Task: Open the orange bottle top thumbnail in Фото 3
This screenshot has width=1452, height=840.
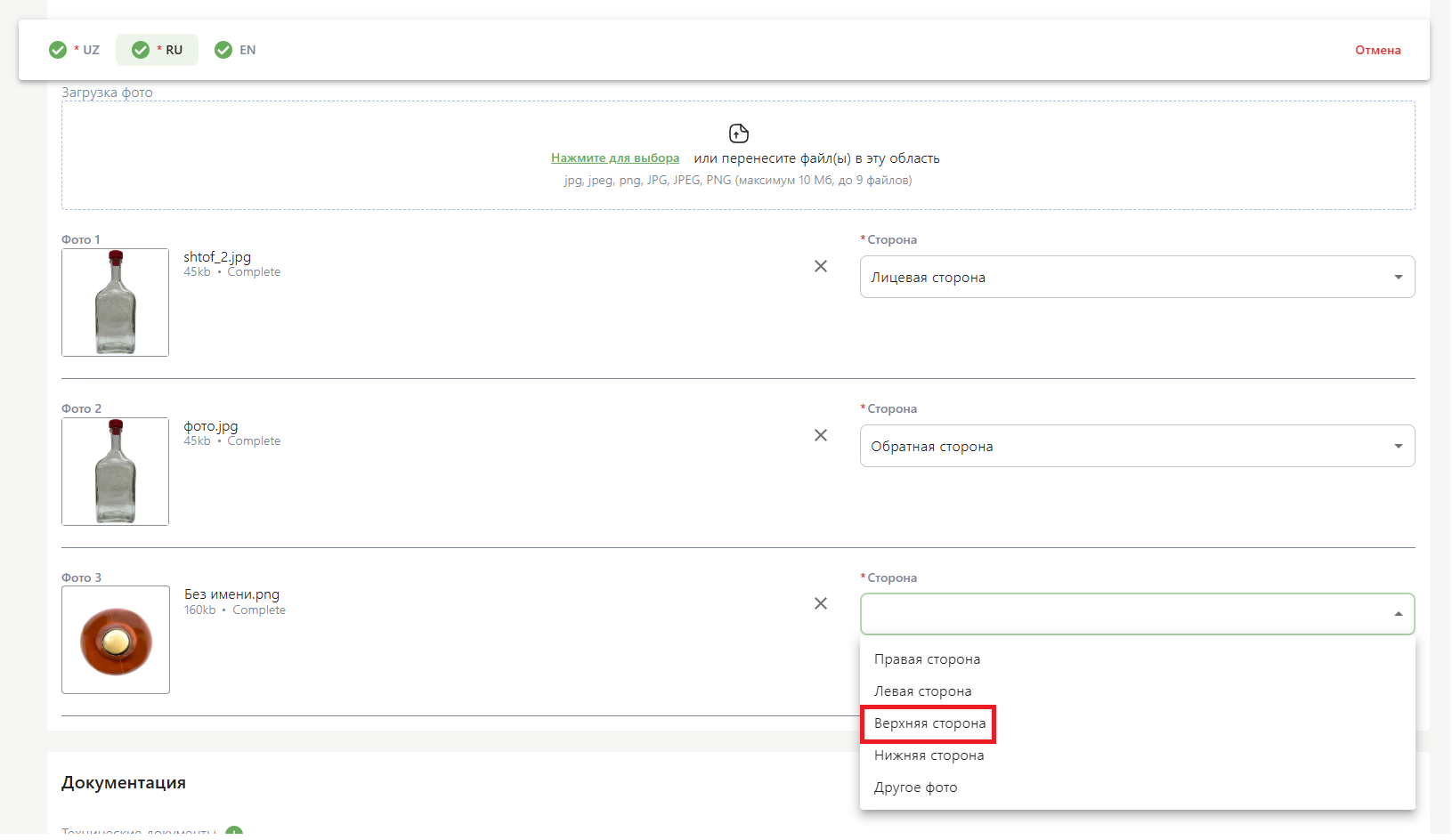Action: point(116,640)
